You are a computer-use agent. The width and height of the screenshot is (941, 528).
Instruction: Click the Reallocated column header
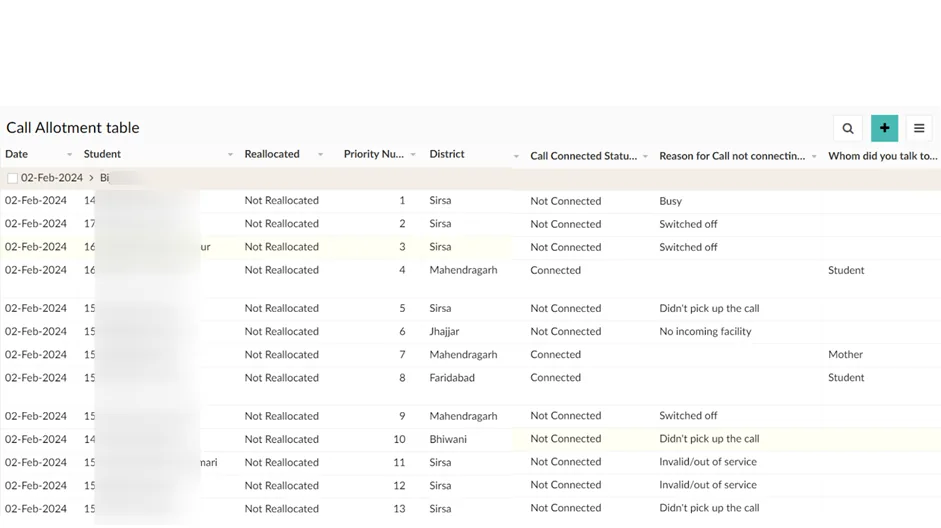tap(272, 154)
